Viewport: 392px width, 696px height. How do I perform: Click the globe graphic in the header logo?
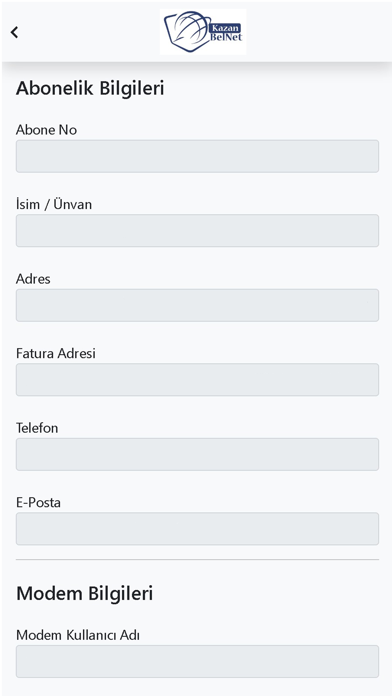click(x=188, y=30)
